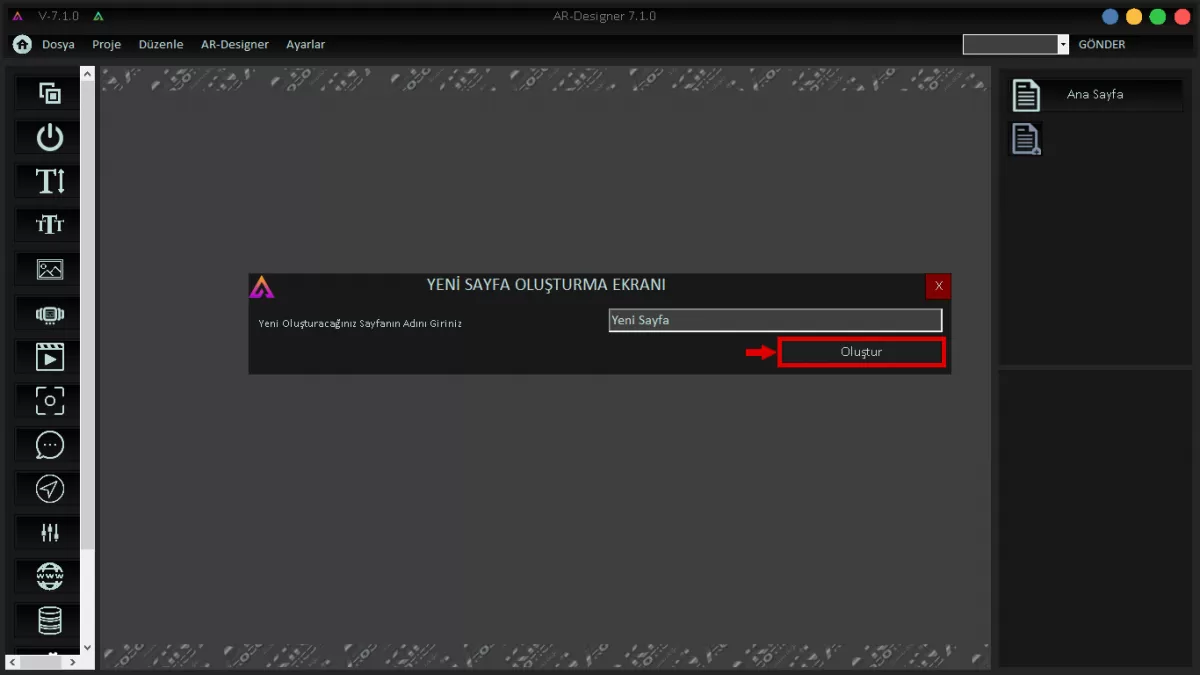
Task: Open the Proje menu
Action: click(x=106, y=45)
